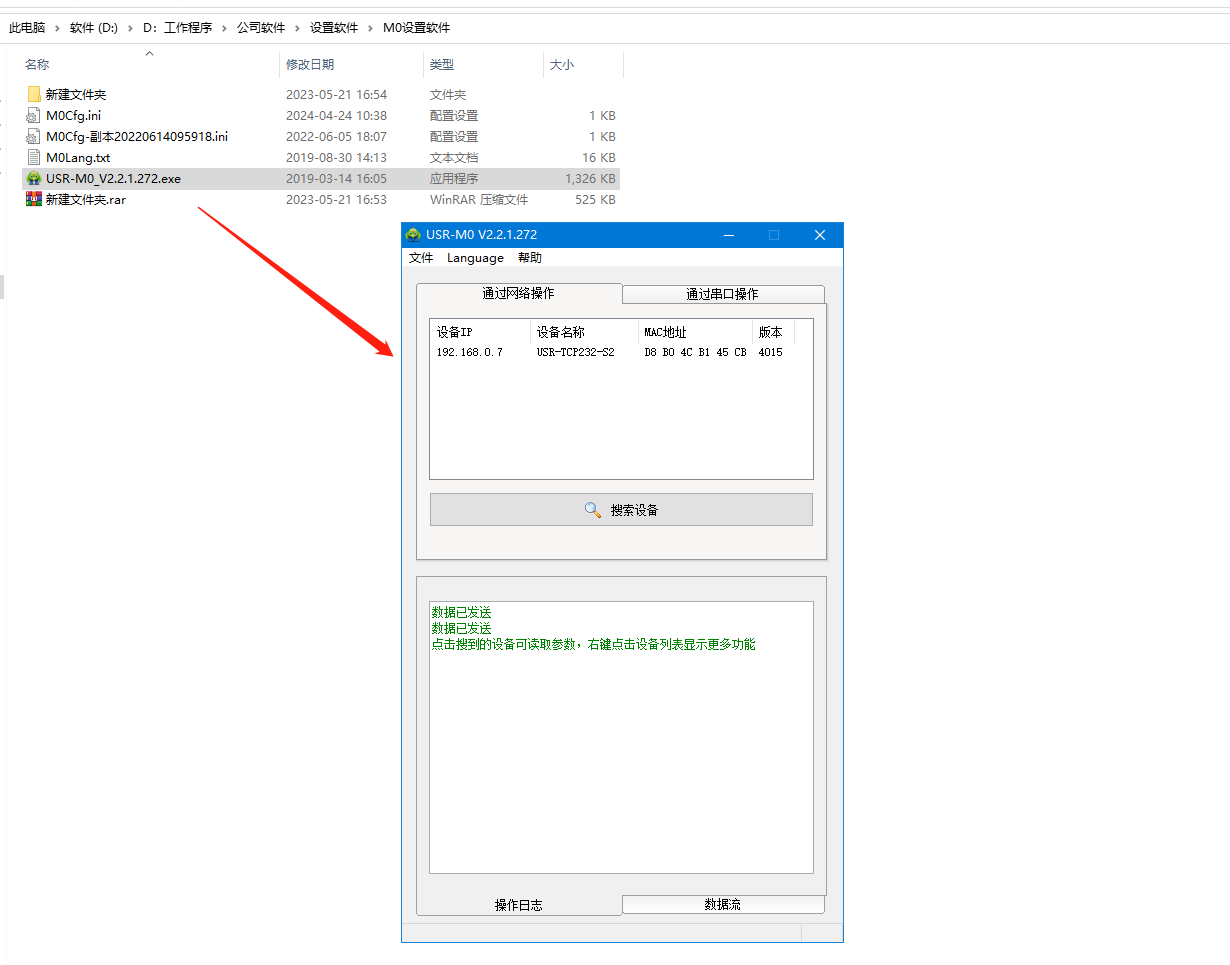Switch to the 通过串口操作 tab
1230x965 pixels.
click(722, 294)
